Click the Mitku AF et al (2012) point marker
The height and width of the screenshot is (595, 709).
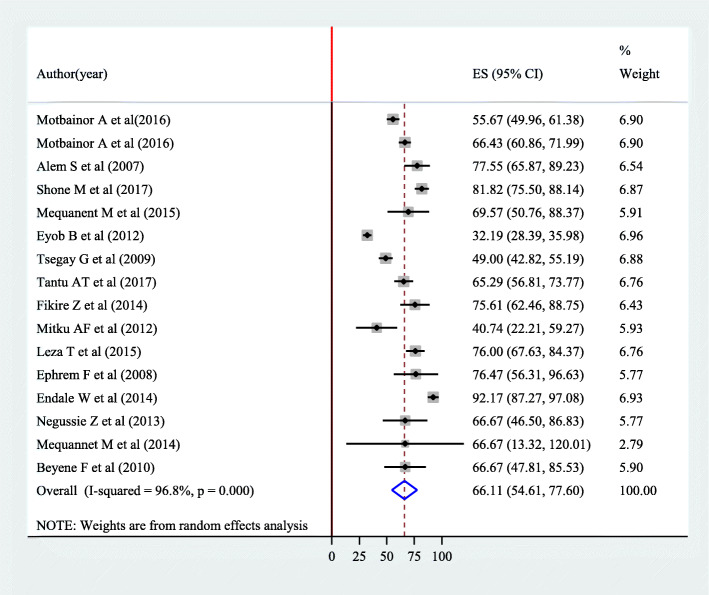point(376,327)
